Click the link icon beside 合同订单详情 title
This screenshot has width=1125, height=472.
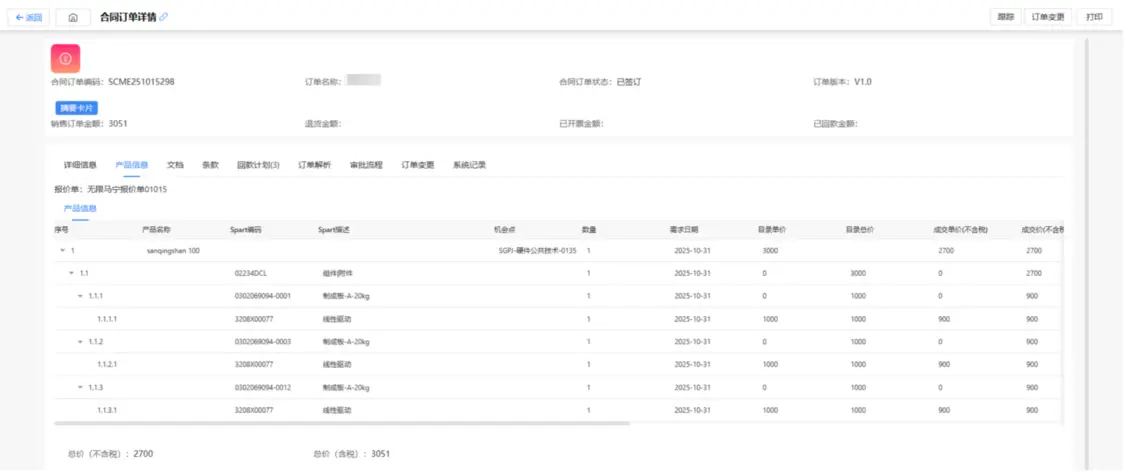164,17
